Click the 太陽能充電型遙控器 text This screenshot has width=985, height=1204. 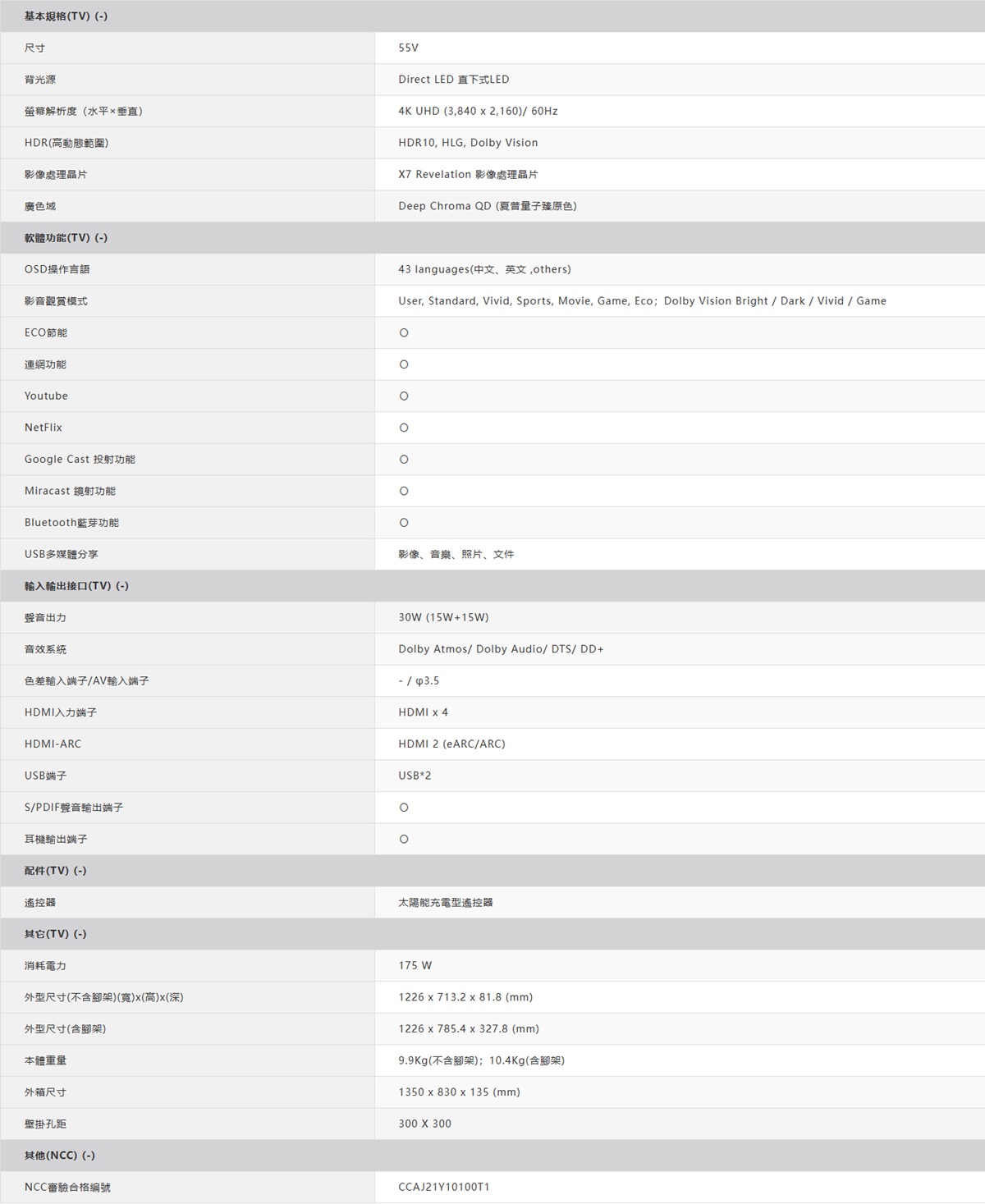click(x=446, y=903)
